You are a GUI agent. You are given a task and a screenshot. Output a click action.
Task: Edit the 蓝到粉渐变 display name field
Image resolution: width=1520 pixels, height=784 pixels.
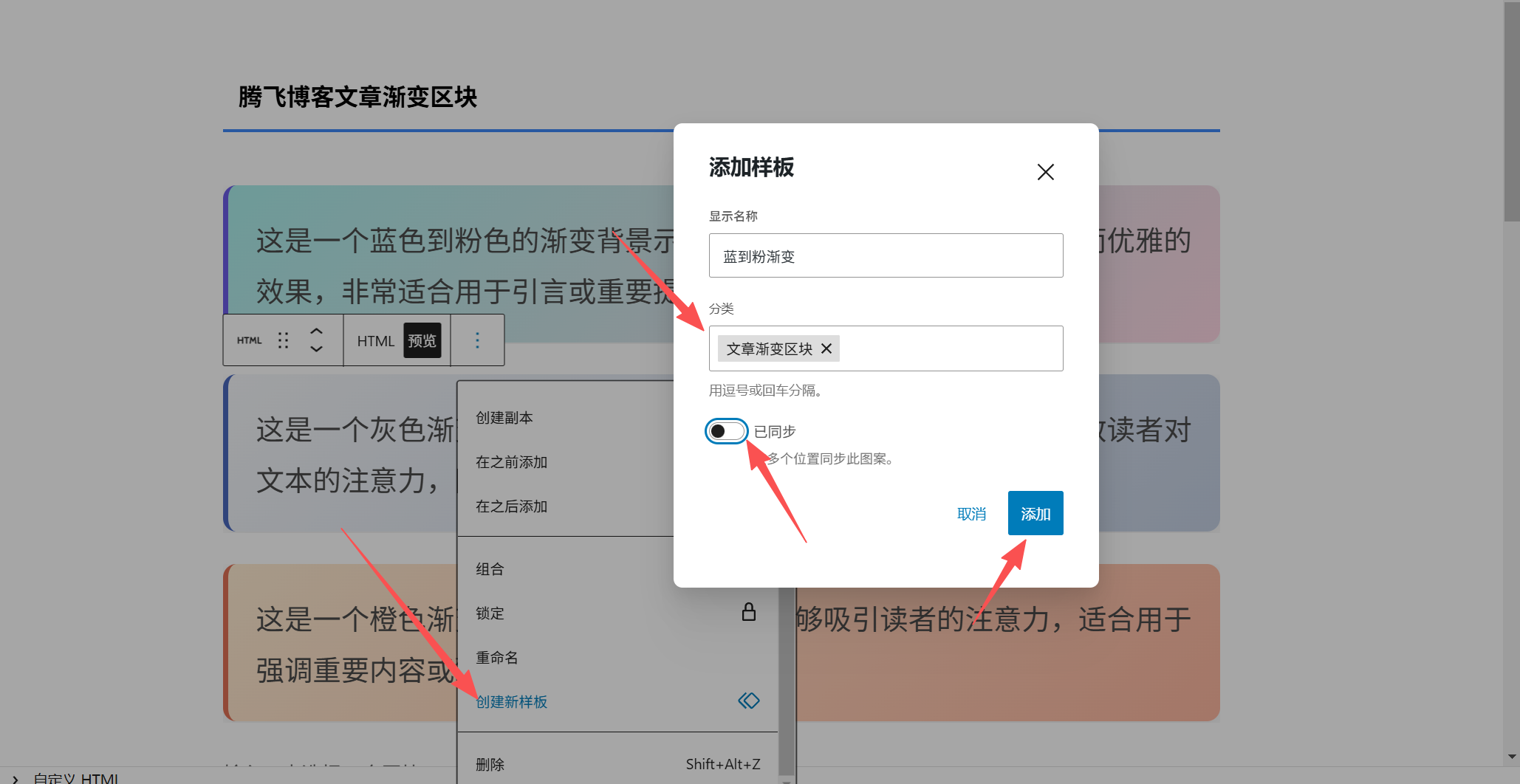[885, 255]
